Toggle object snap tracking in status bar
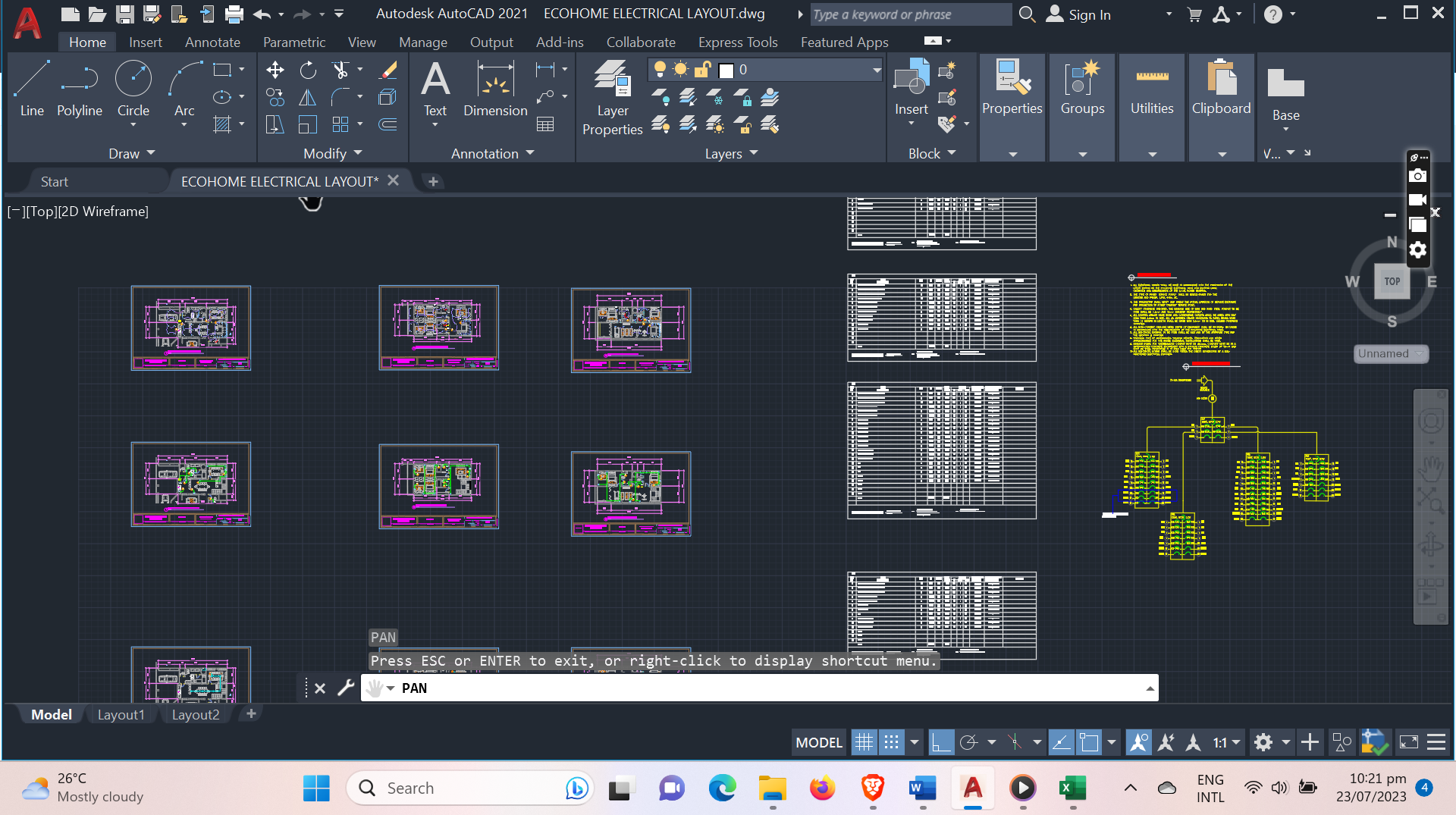Image resolution: width=1456 pixels, height=815 pixels. (1061, 742)
